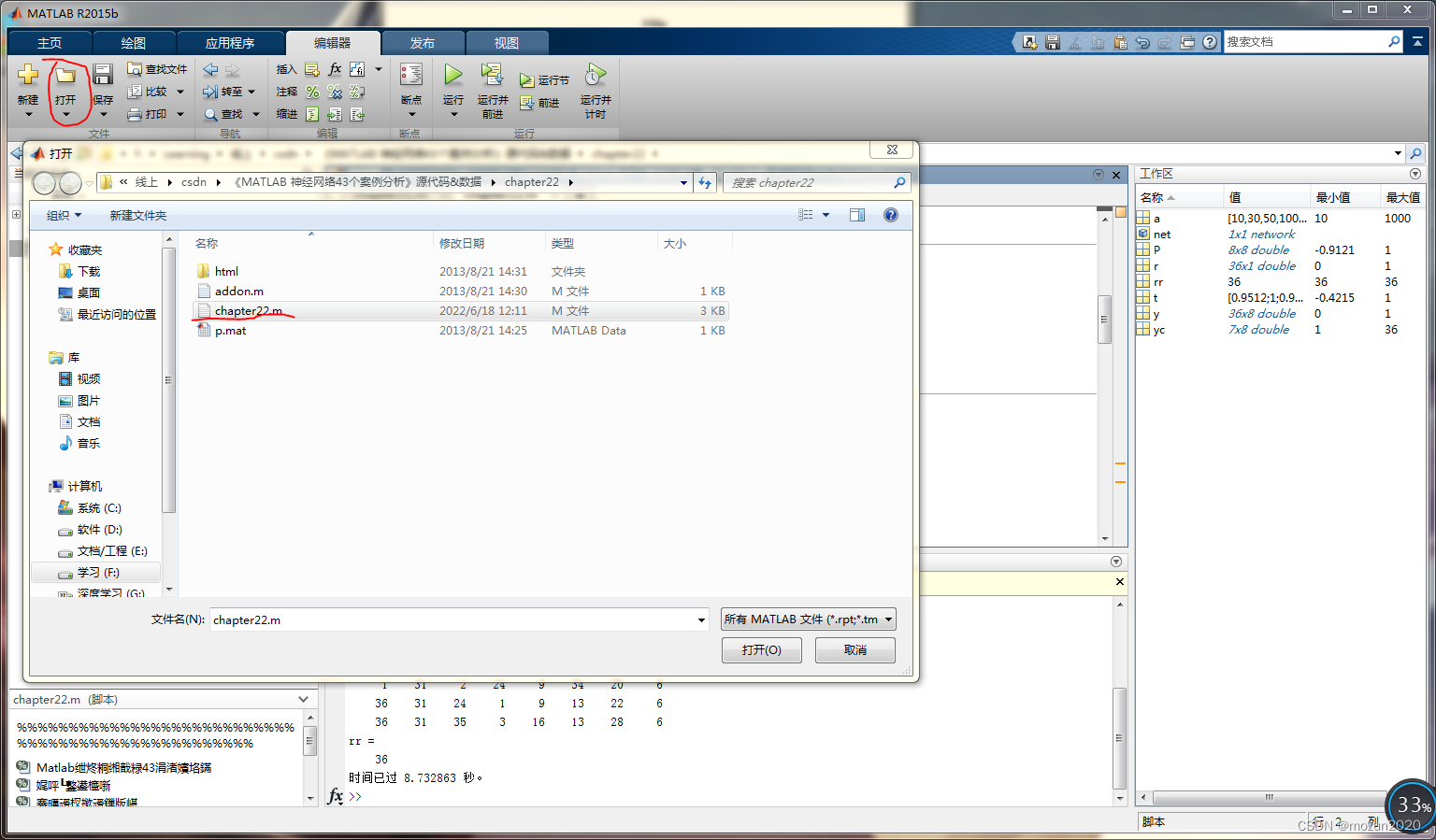Click chapter22 in the address breadcrumb

[532, 182]
